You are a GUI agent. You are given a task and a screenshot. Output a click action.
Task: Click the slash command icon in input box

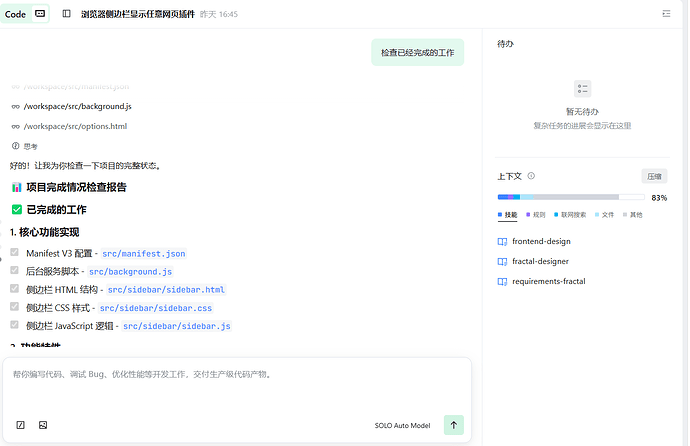pyautogui.click(x=21, y=425)
